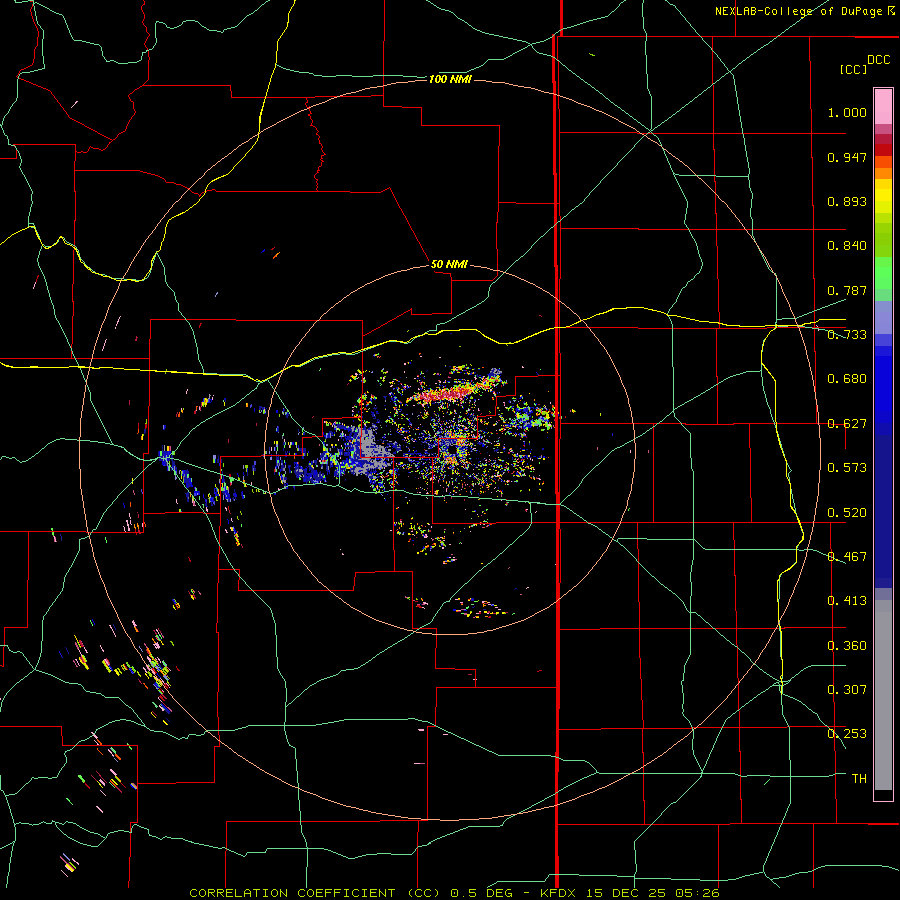The image size is (900, 900).
Task: Click the 0.307 scale value
Action: (847, 690)
